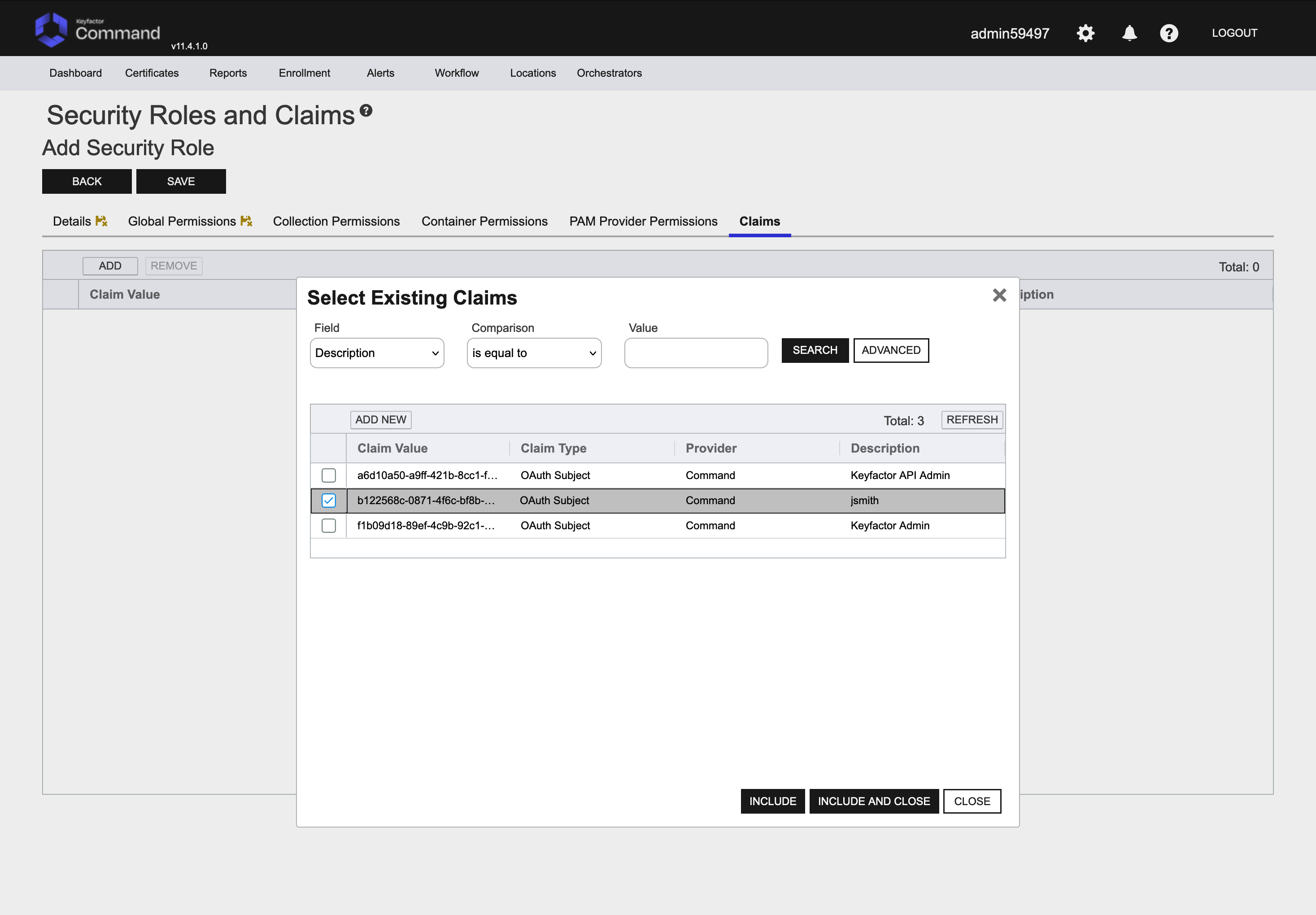Close Select Existing Claims dialog with X
Screen dimensions: 1316x915
(x=999, y=295)
